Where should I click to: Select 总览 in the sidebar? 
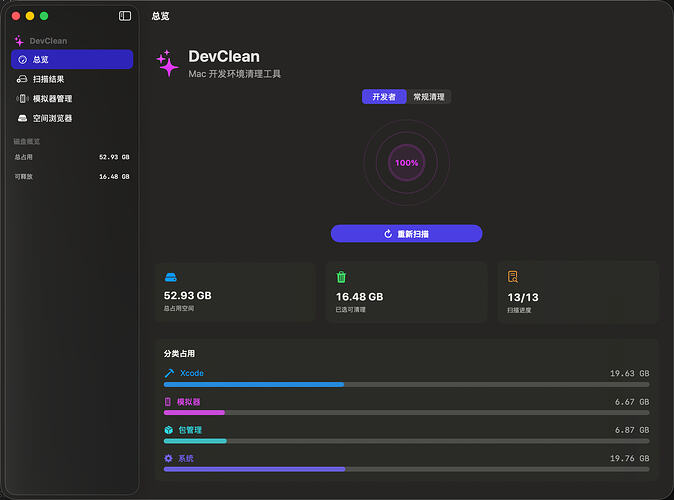pyautogui.click(x=72, y=59)
